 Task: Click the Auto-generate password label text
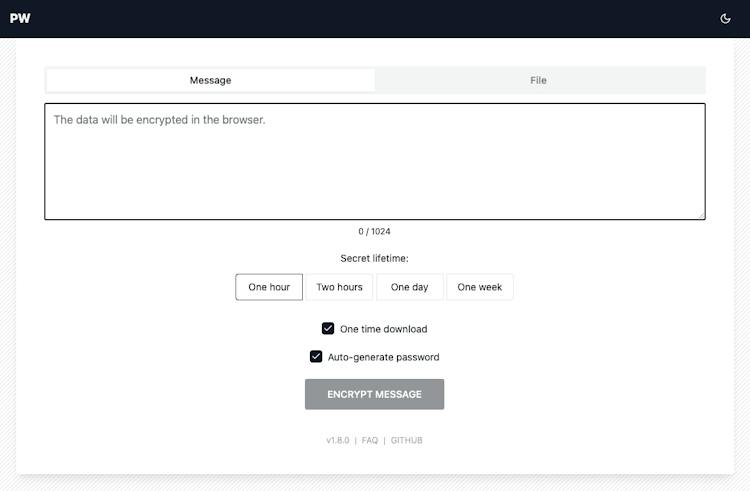point(384,357)
